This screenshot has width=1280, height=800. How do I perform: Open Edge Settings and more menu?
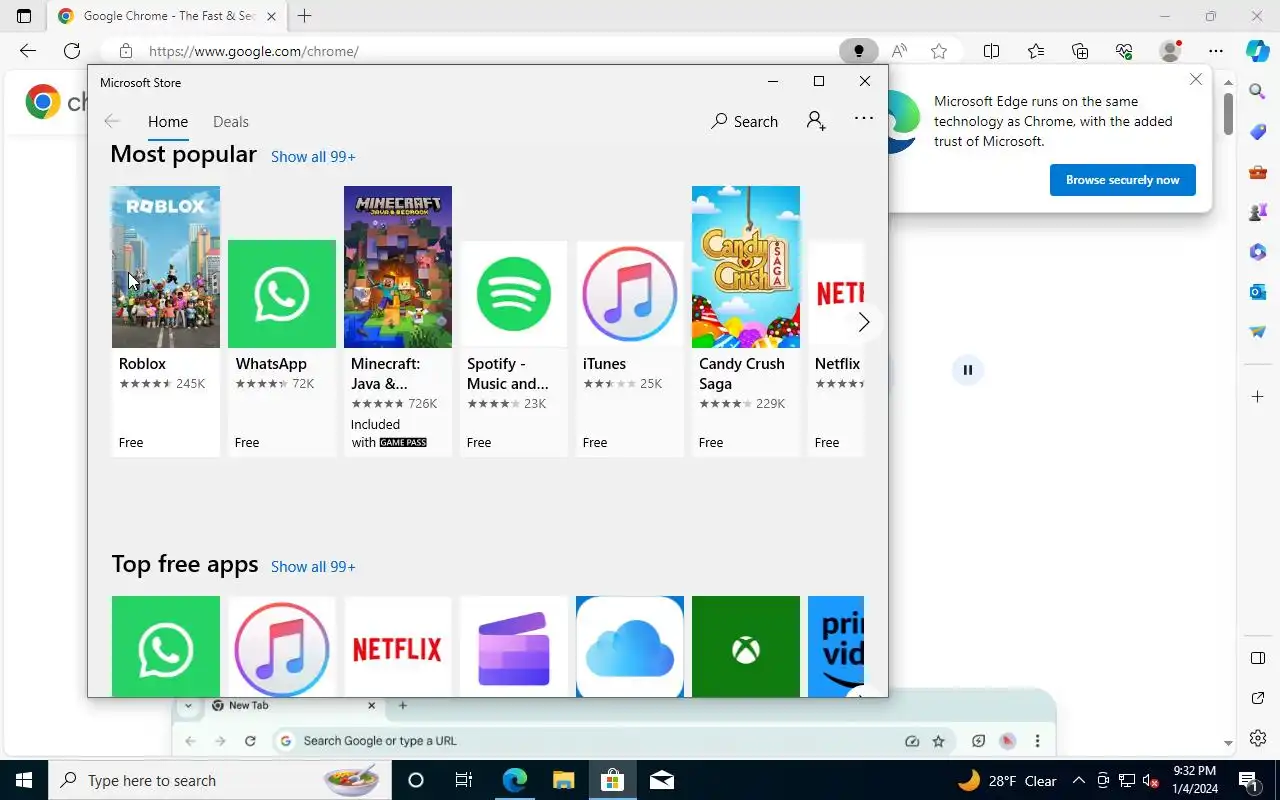pyautogui.click(x=1216, y=51)
